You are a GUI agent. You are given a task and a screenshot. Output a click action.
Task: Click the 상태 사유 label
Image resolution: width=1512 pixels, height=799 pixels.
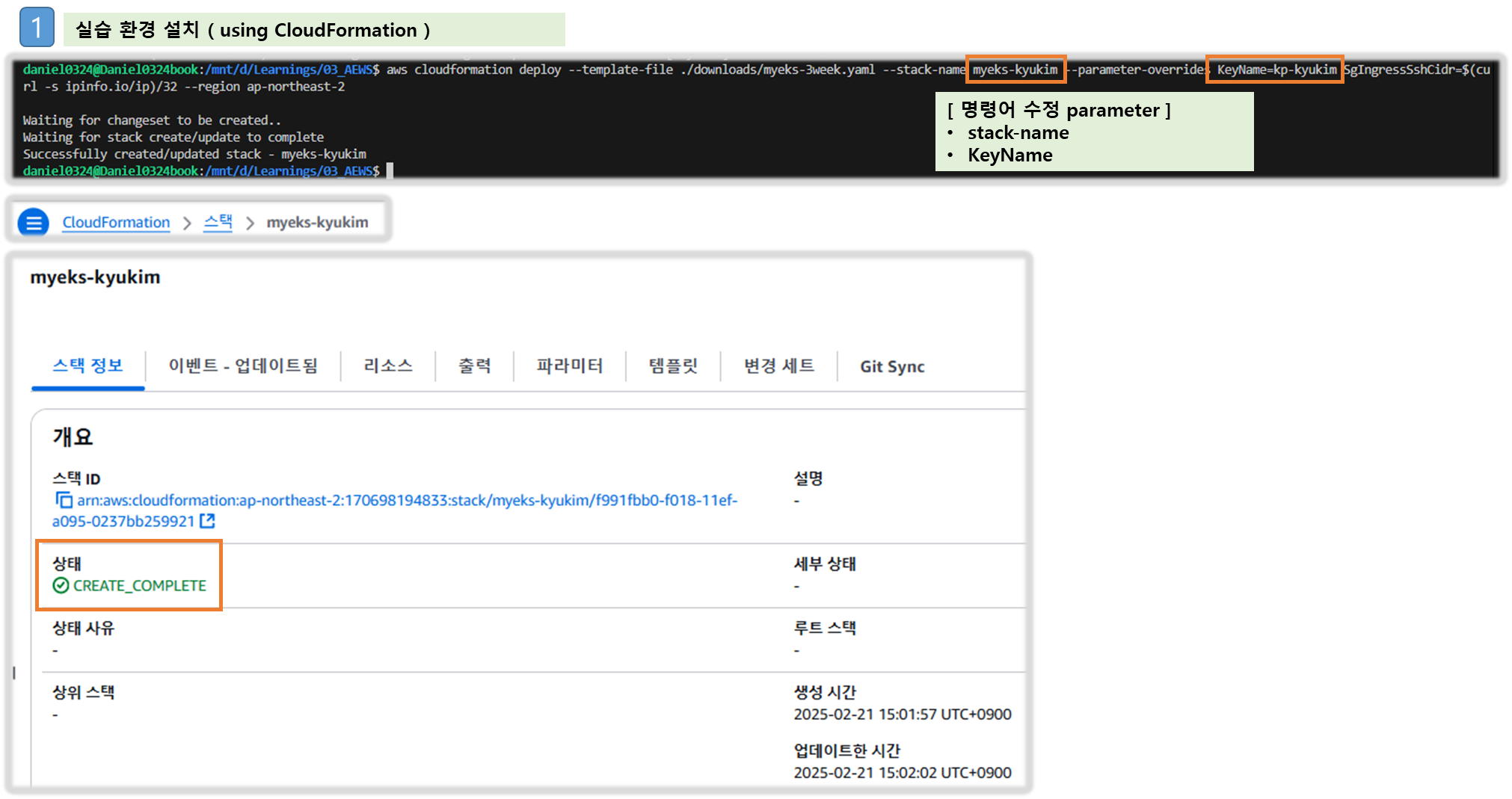[83, 629]
